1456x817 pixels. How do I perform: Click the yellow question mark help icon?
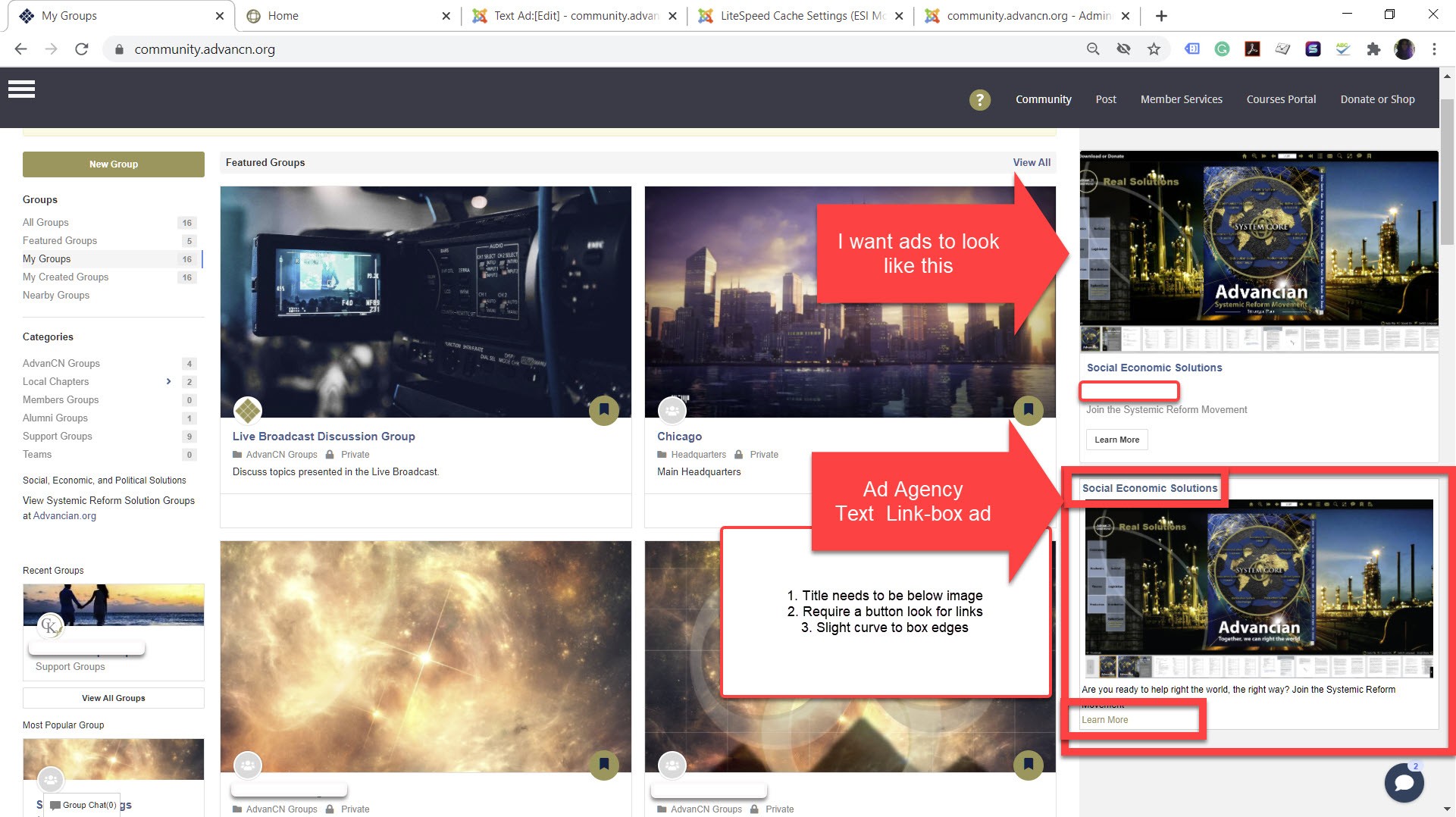click(x=979, y=99)
